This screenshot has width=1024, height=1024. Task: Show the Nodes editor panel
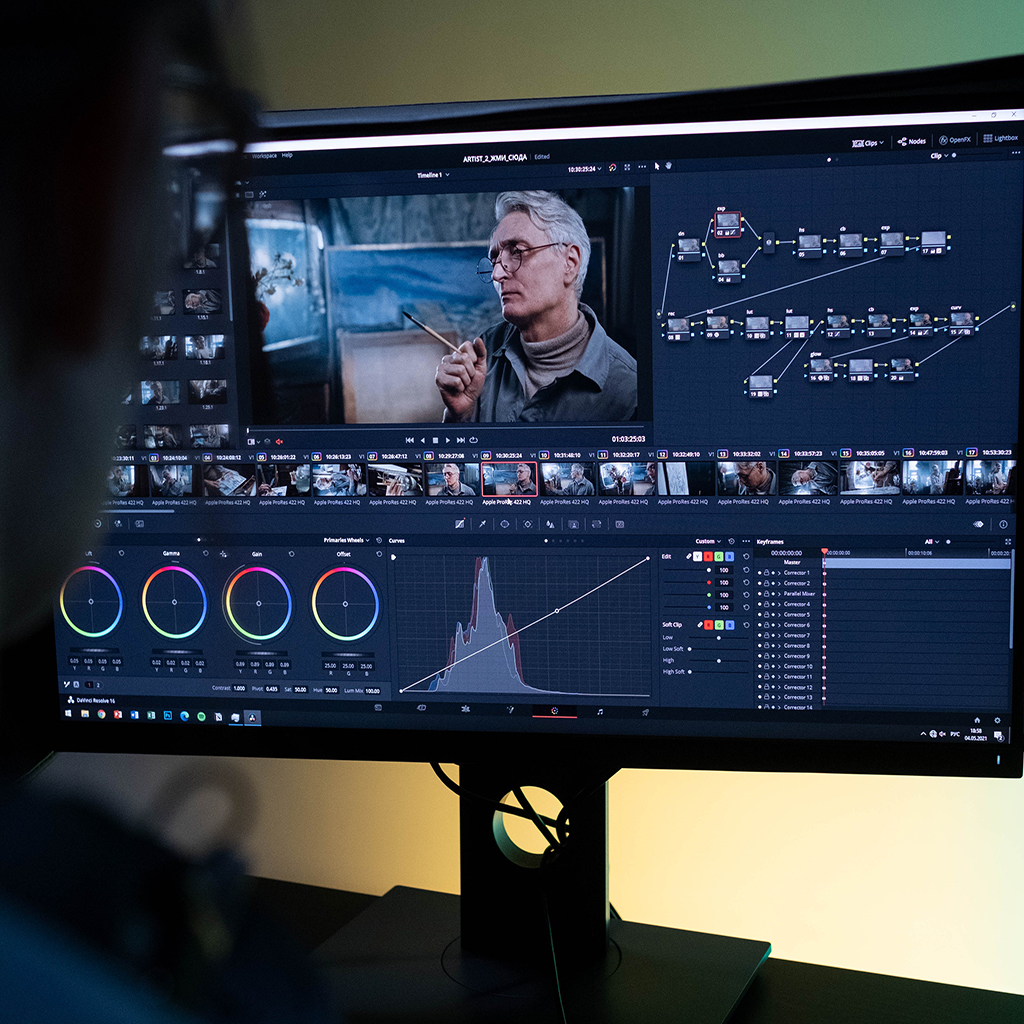click(912, 141)
